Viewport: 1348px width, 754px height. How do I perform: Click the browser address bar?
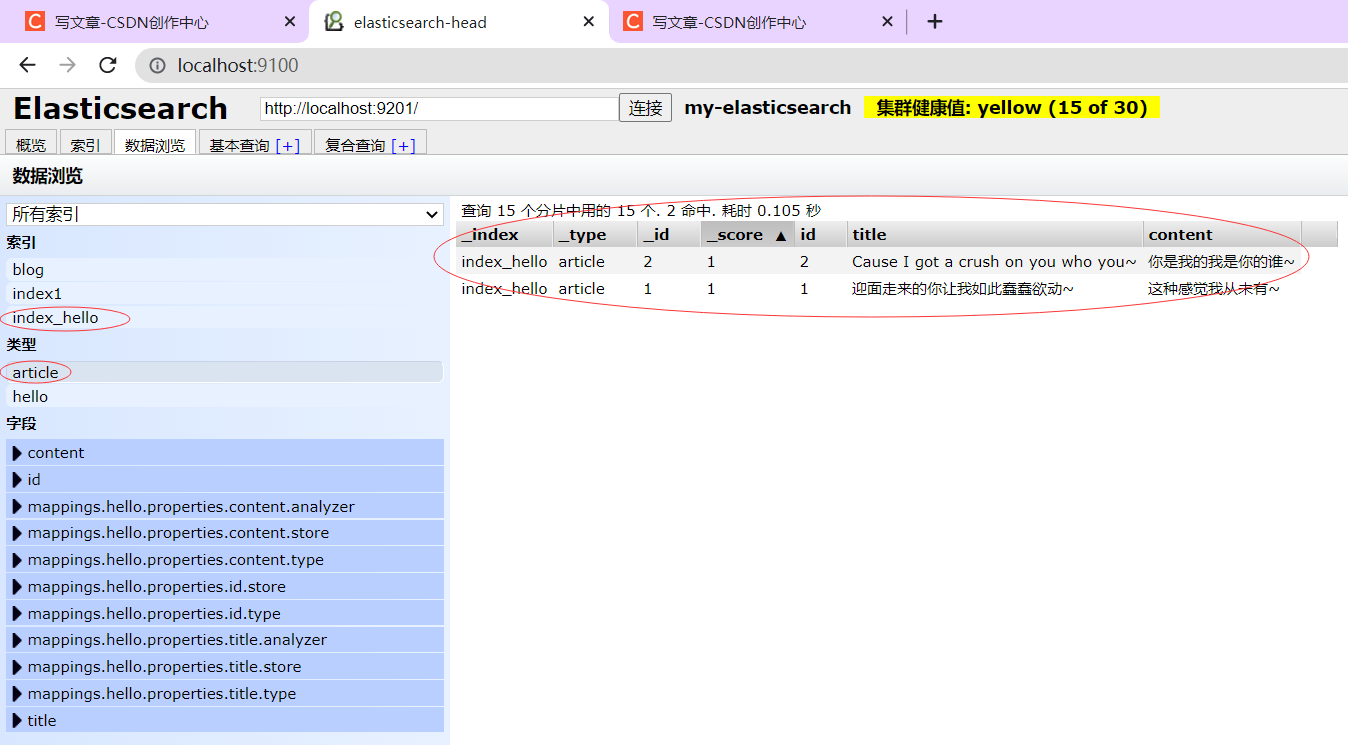[x=740, y=65]
